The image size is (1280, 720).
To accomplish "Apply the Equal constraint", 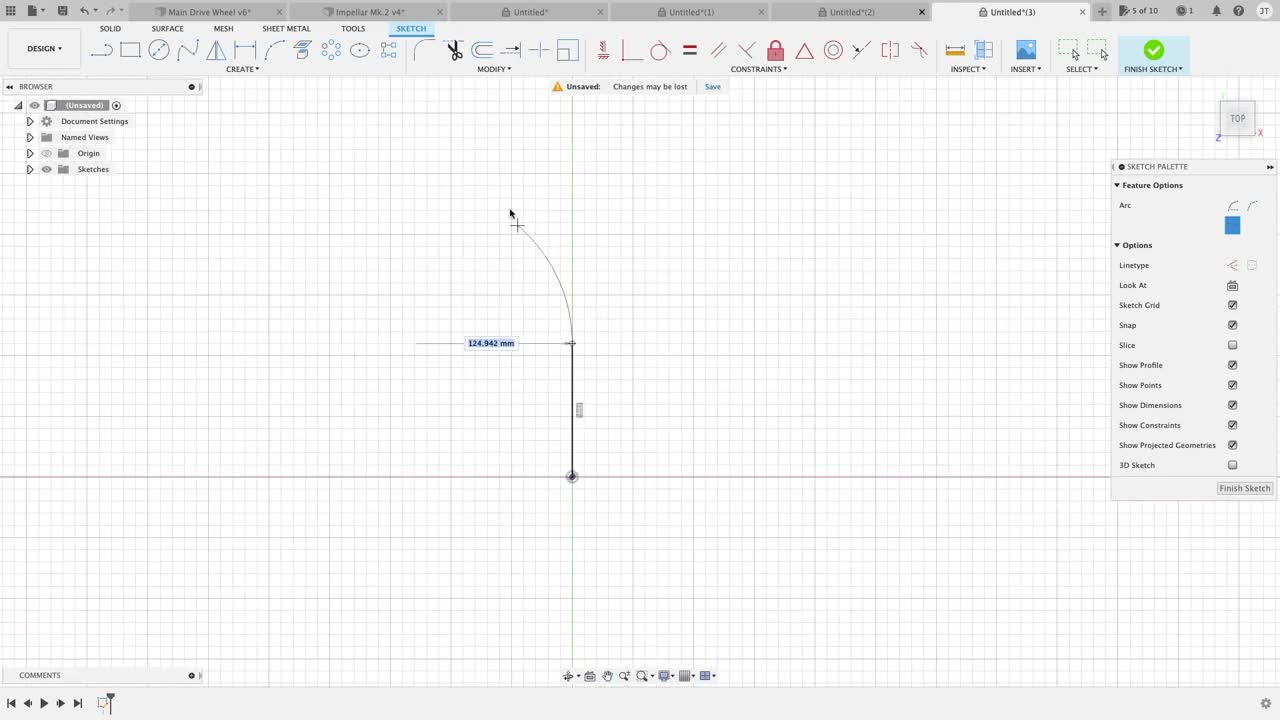I will [x=689, y=50].
